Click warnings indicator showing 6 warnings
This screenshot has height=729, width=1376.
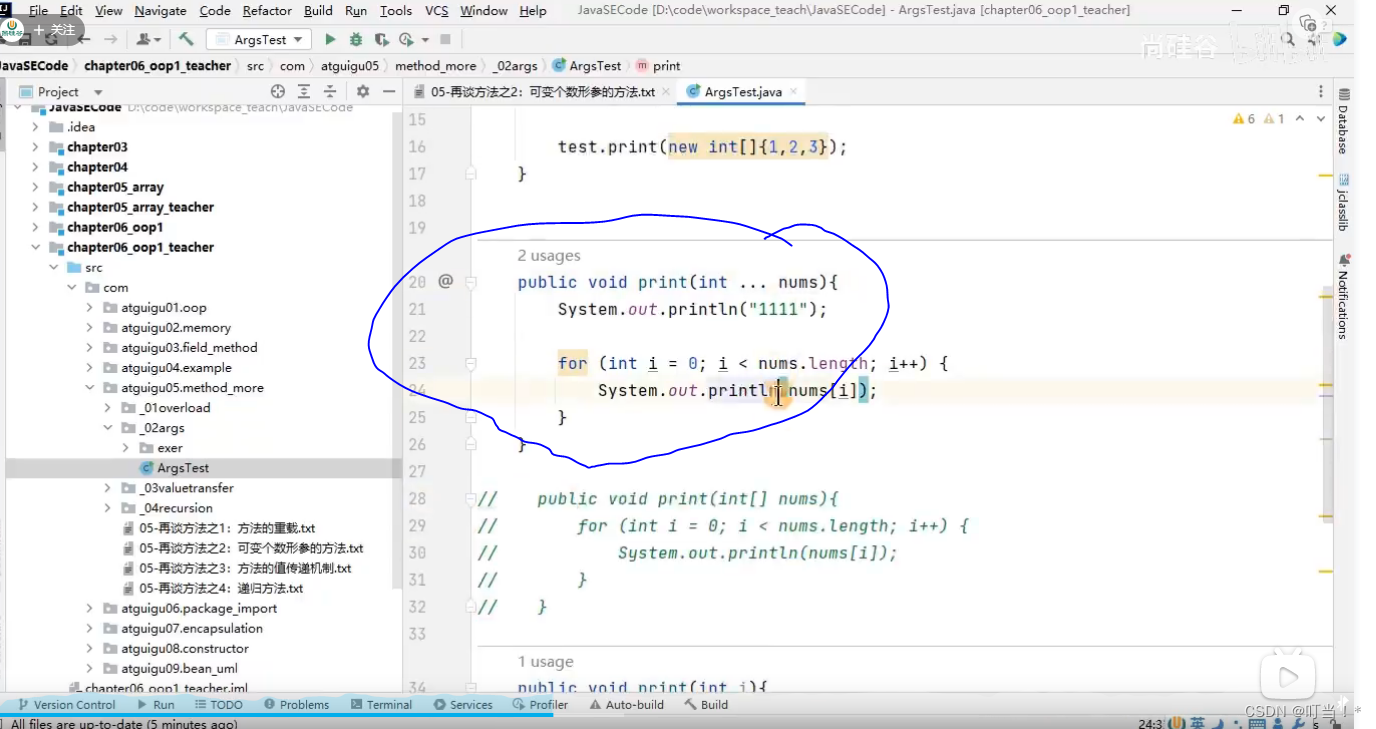coord(1244,119)
